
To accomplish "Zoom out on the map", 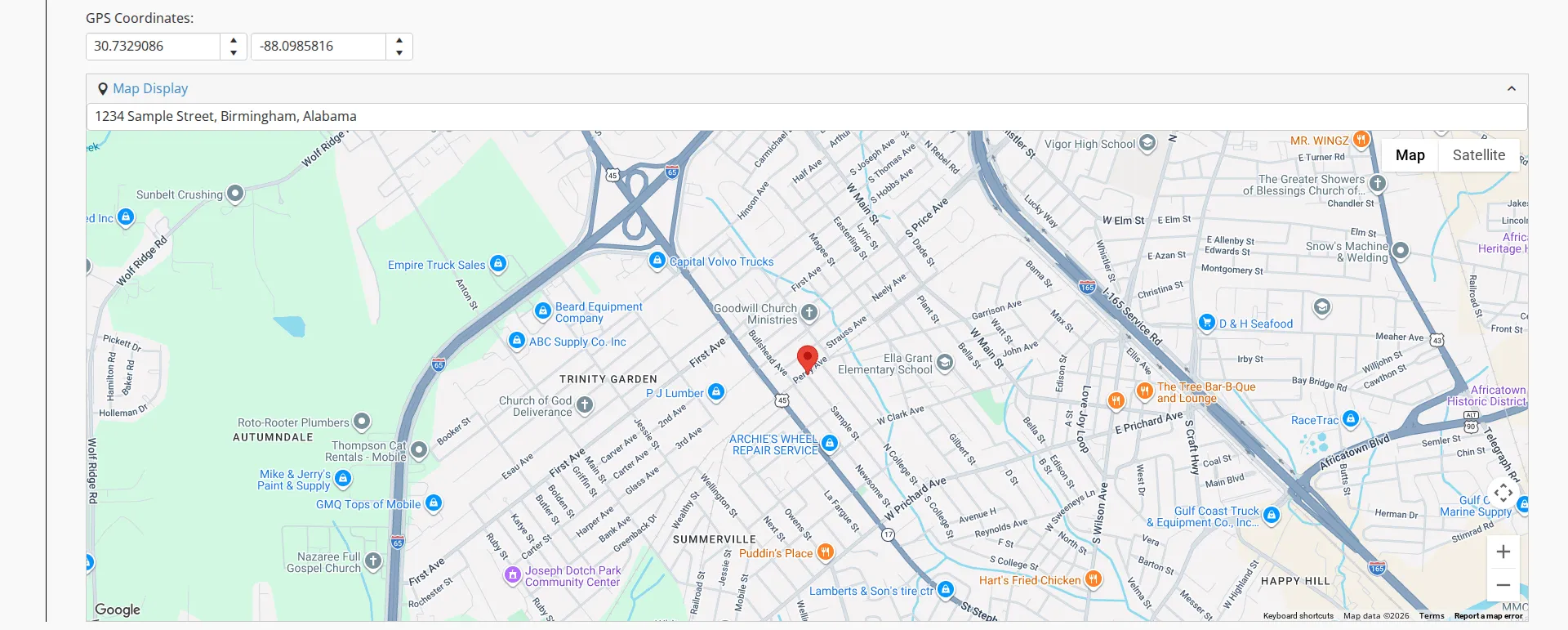I will pyautogui.click(x=1503, y=585).
